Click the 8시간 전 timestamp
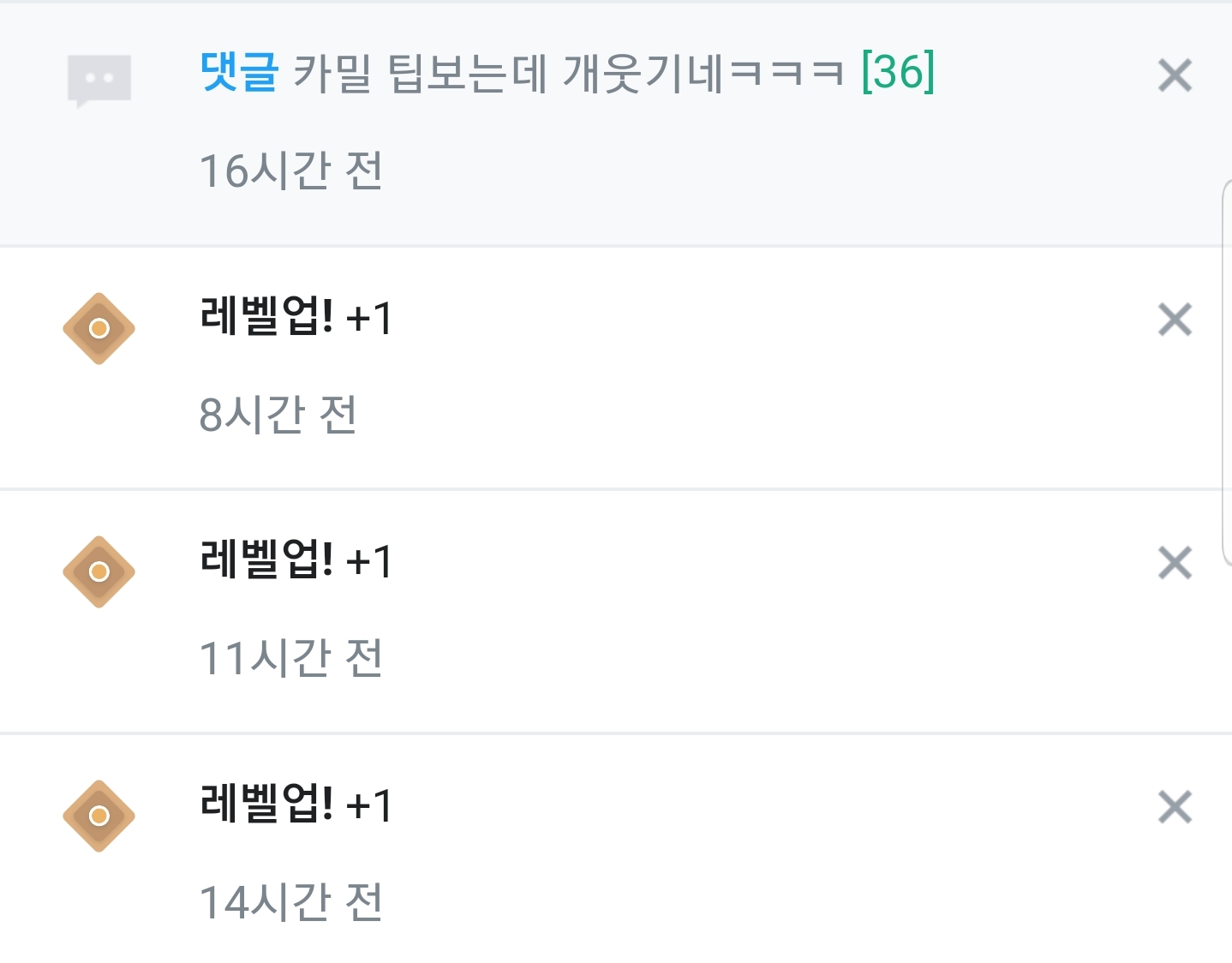This screenshot has height=963, width=1232. coord(278,415)
